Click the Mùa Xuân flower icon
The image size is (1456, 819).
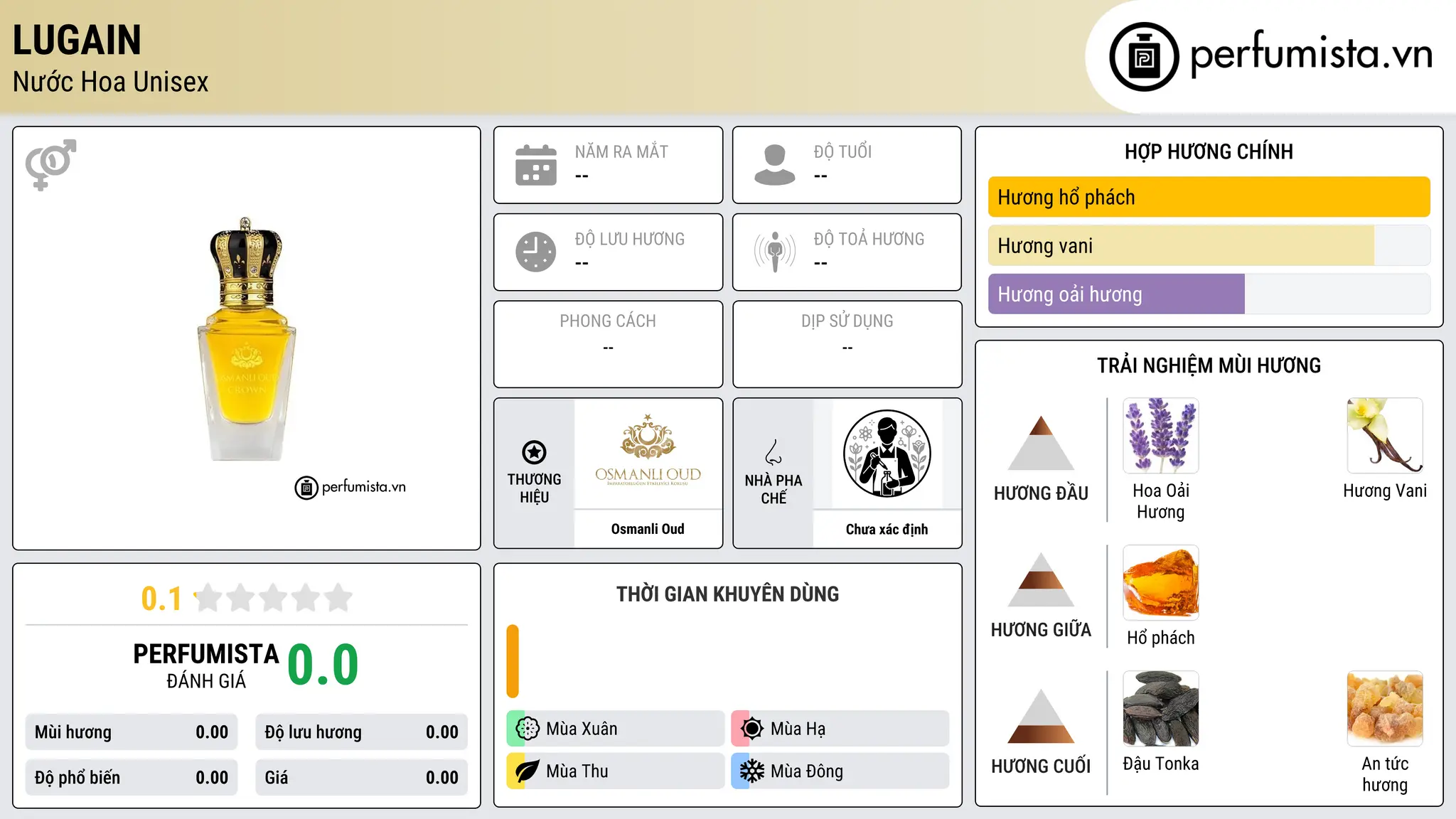528,729
